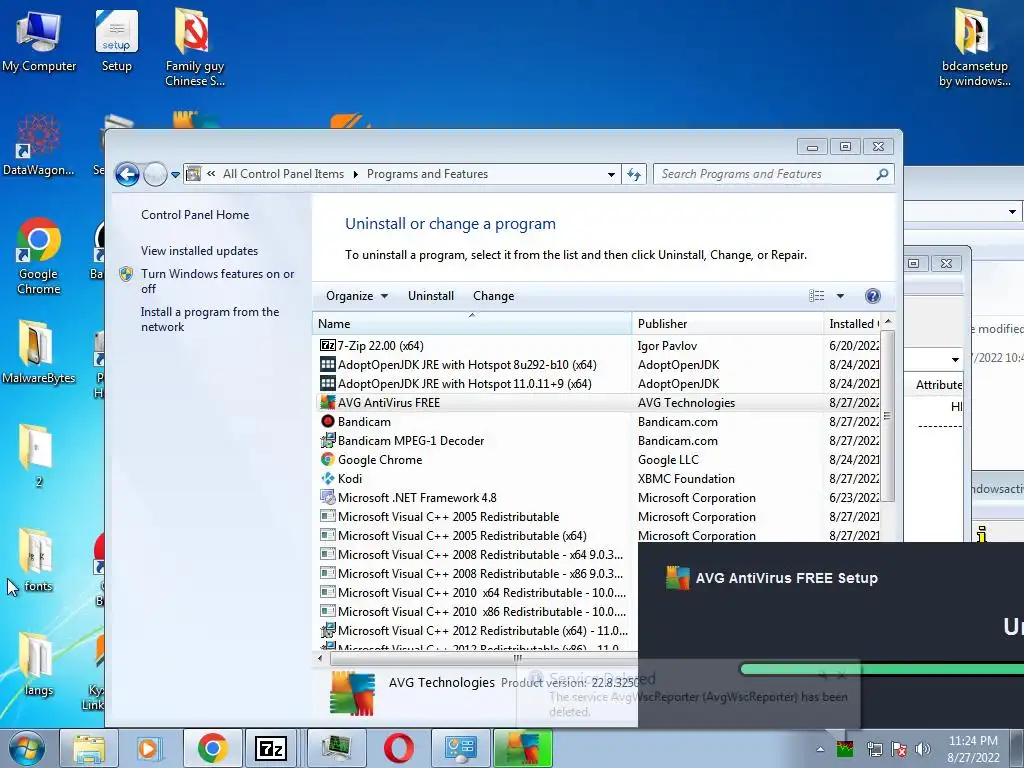This screenshot has height=768, width=1024.
Task: Show hidden tray icons arrow
Action: click(x=820, y=749)
